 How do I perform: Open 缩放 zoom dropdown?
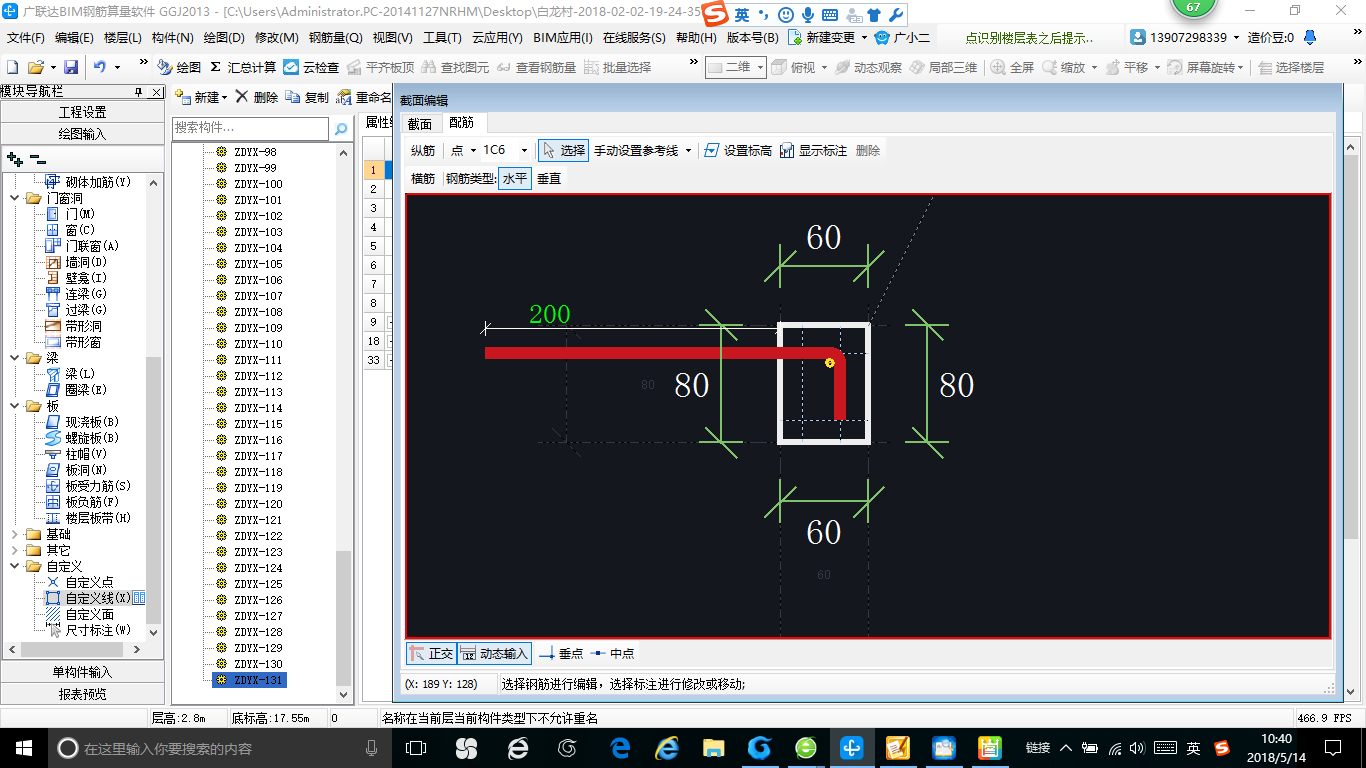pos(1094,67)
